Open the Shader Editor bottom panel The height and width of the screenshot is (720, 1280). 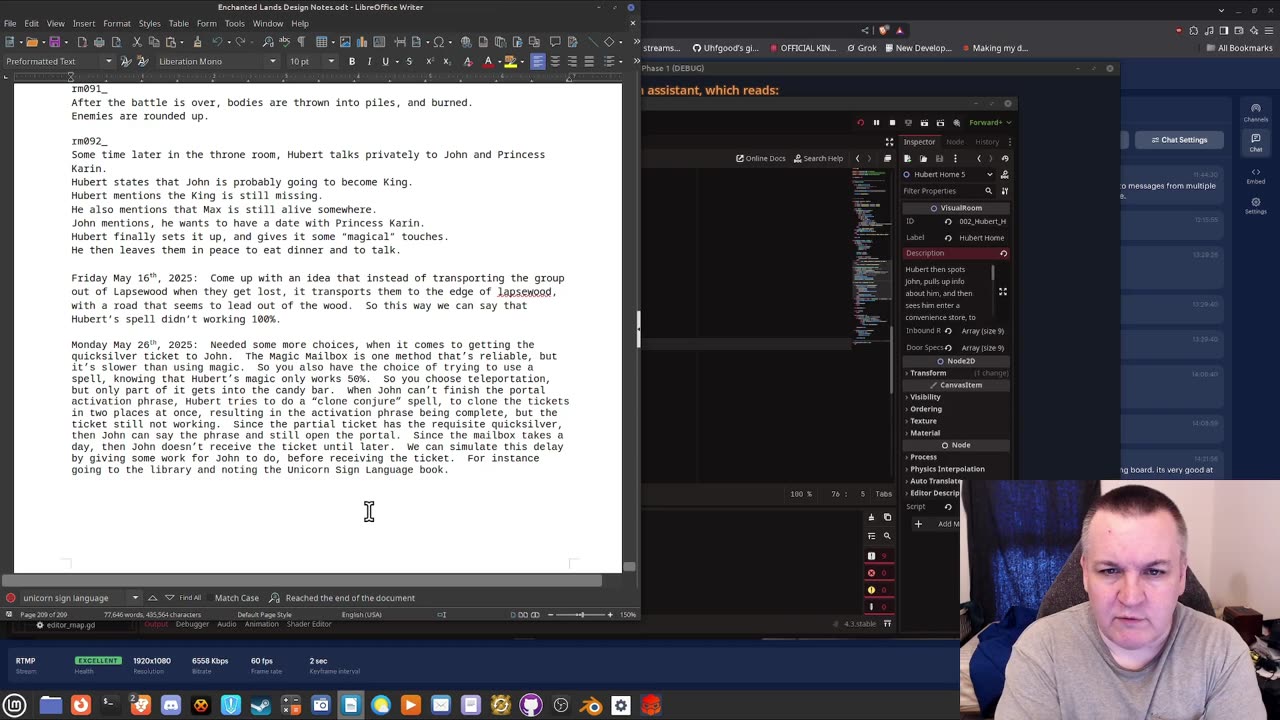coord(310,624)
